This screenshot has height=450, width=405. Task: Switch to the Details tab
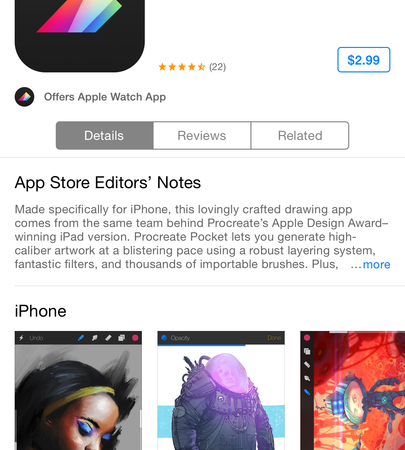(105, 136)
